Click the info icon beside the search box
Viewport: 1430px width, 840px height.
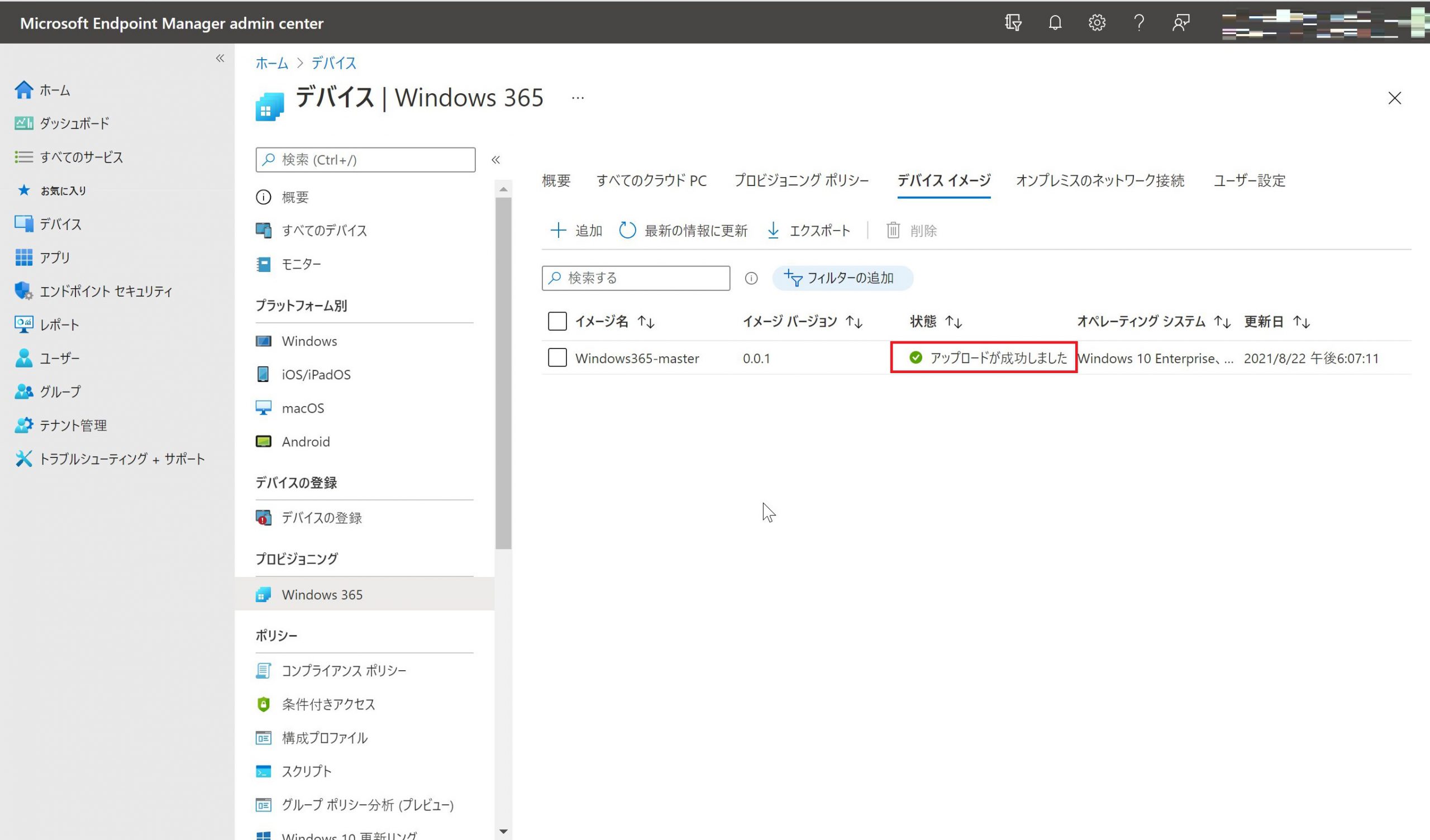pyautogui.click(x=751, y=278)
